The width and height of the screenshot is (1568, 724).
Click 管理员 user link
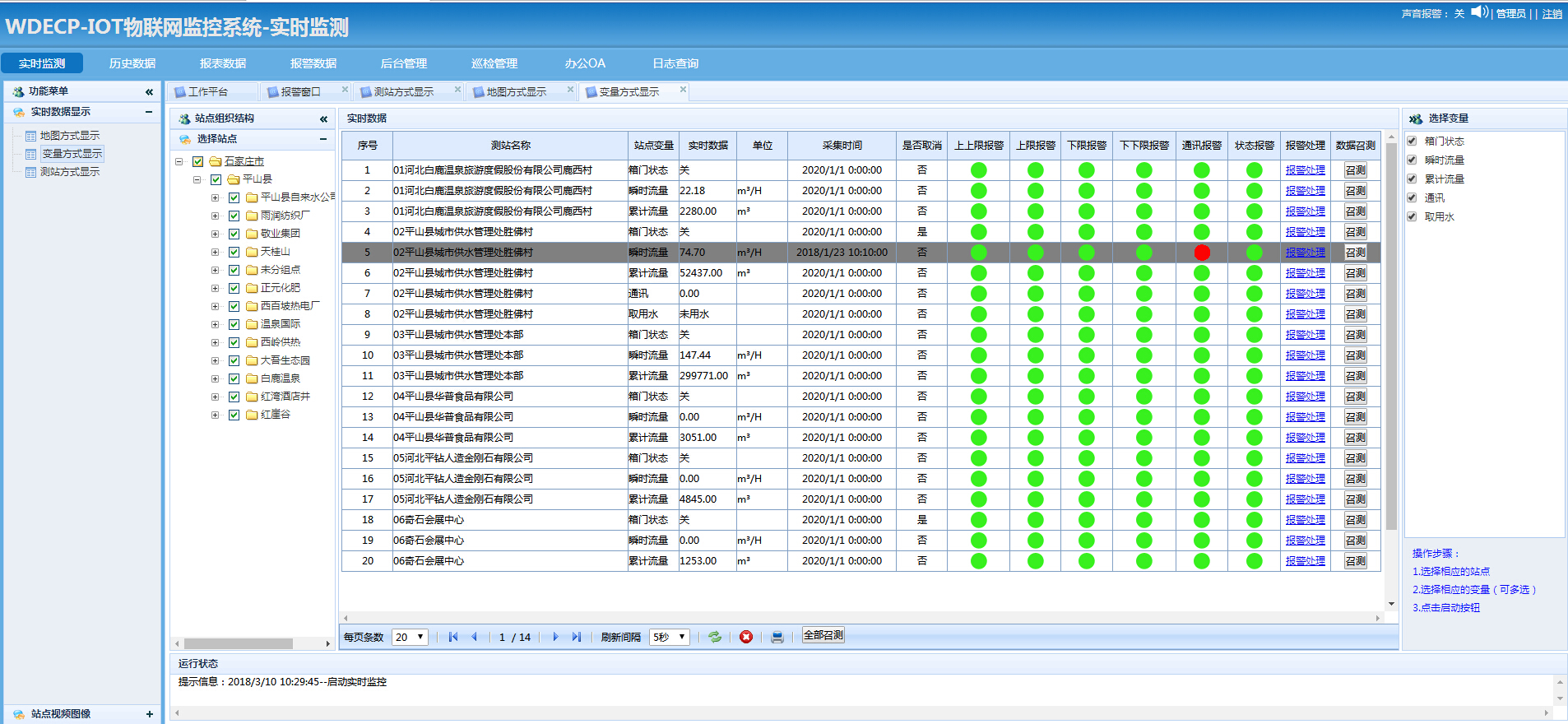coord(1510,14)
